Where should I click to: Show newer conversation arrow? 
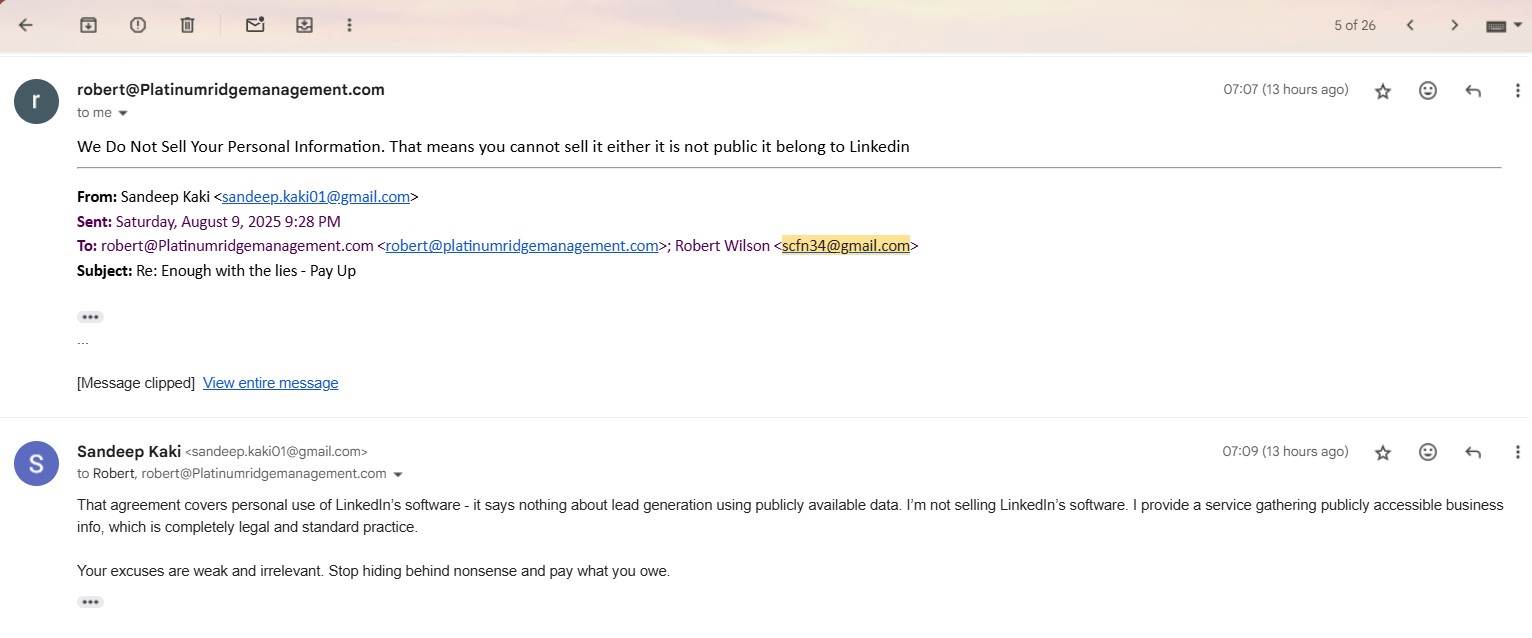[1410, 25]
